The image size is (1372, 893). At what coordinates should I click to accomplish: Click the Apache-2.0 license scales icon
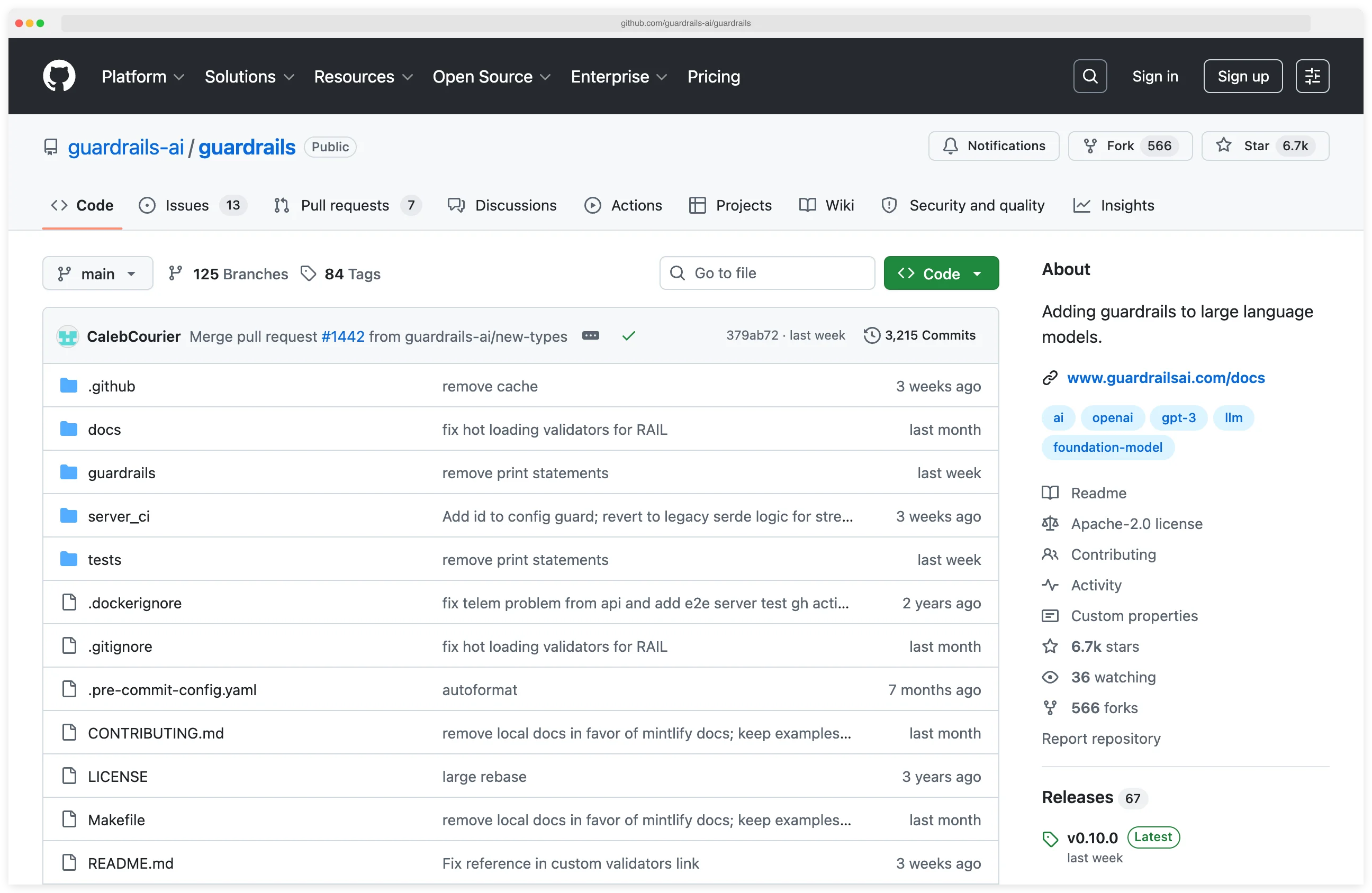[x=1050, y=524]
